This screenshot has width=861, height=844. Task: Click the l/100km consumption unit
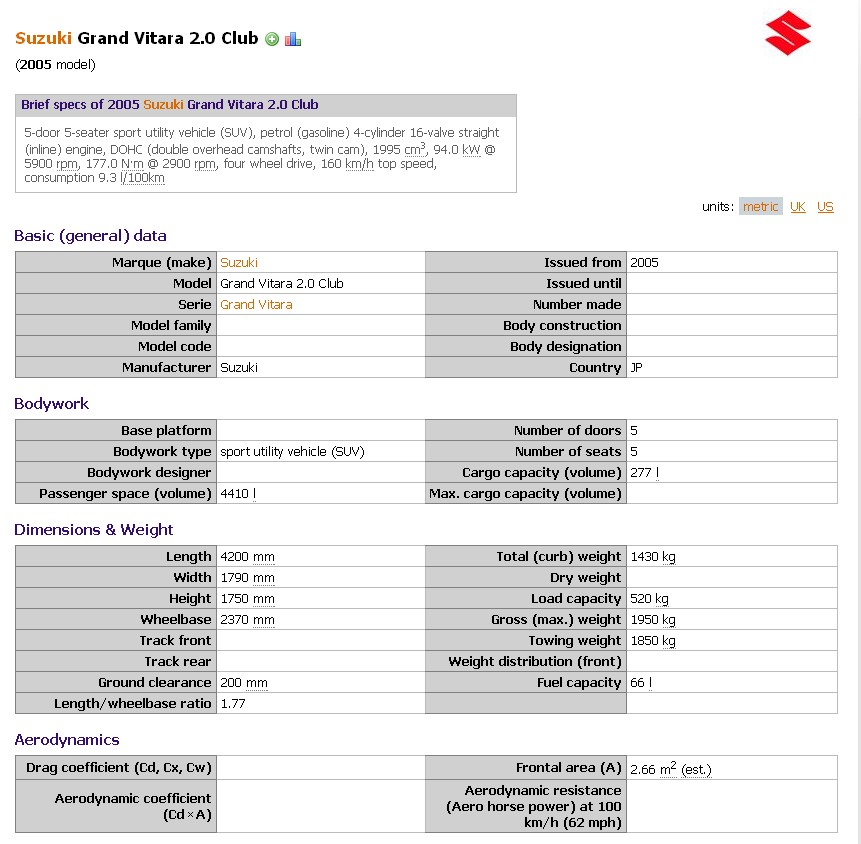pyautogui.click(x=142, y=178)
